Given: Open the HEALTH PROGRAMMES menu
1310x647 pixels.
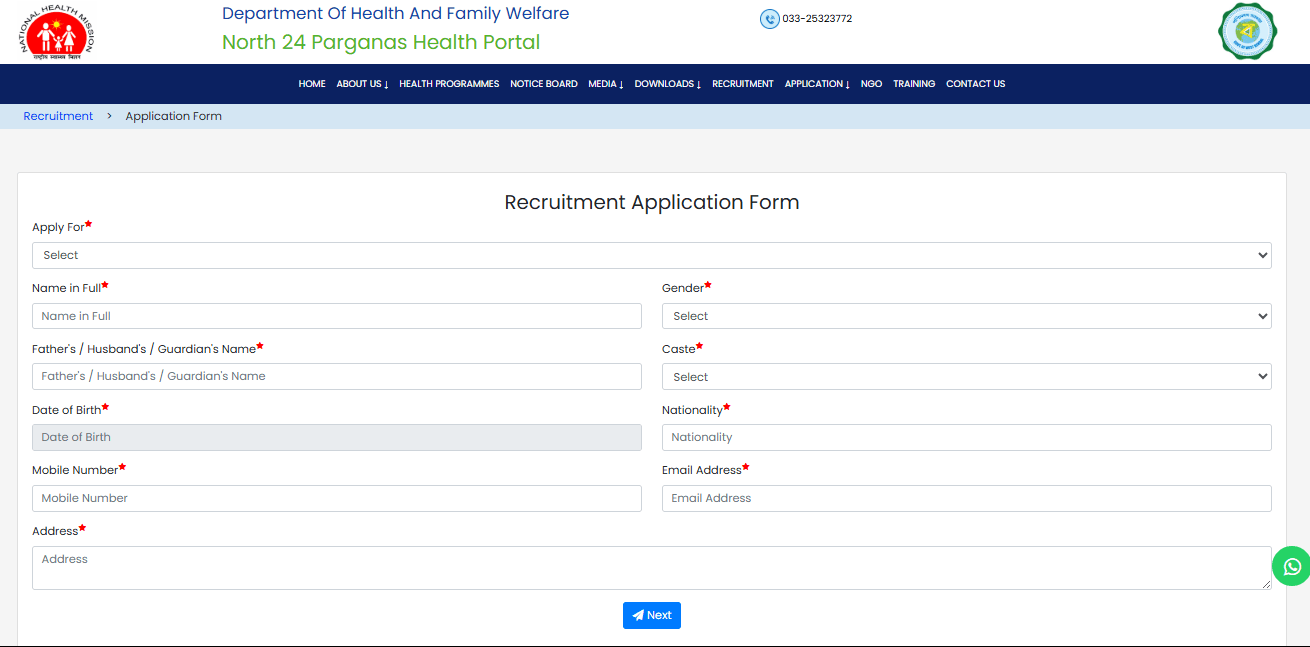Looking at the screenshot, I should click(449, 84).
